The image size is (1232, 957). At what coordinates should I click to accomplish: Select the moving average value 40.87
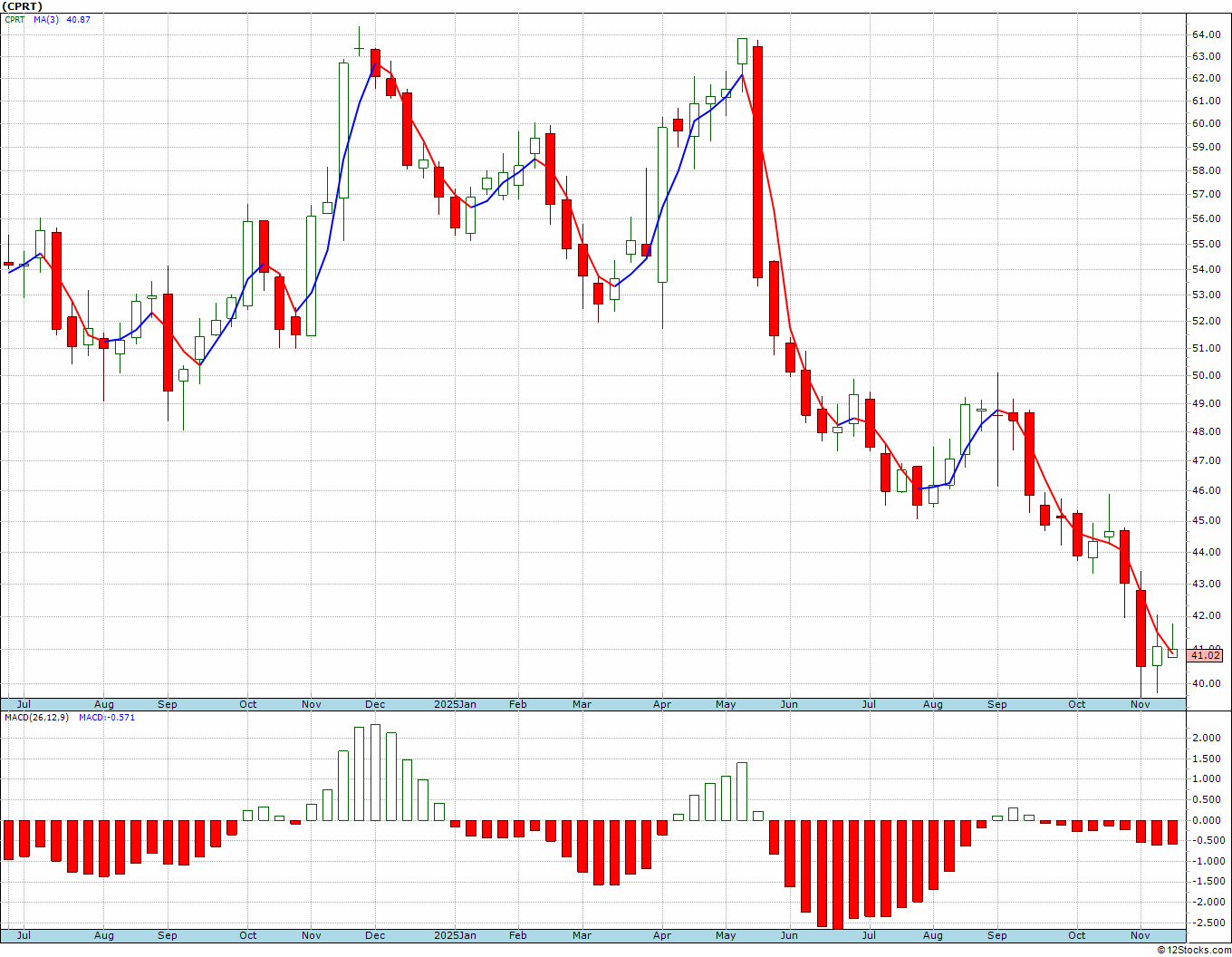[x=79, y=19]
